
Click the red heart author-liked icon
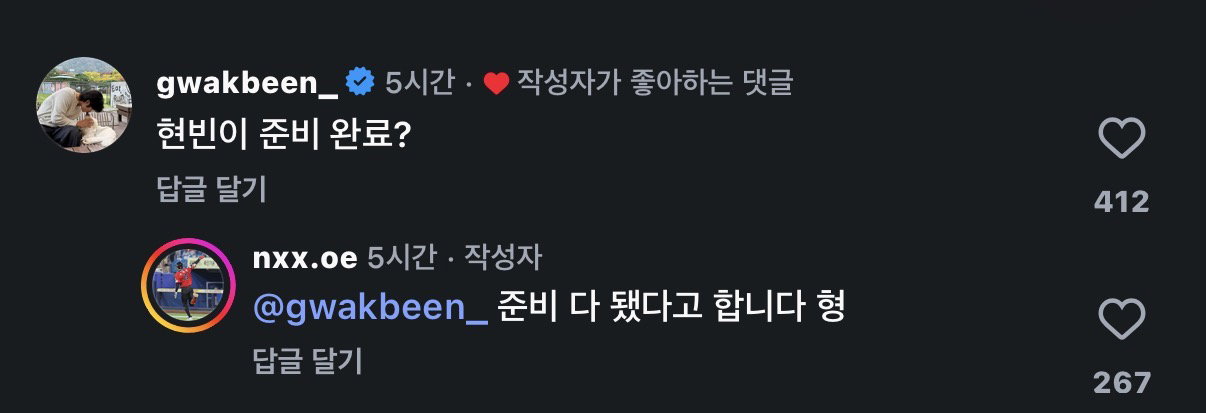point(496,84)
